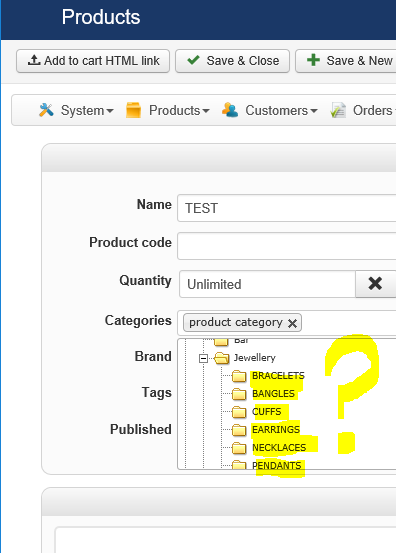
Task: Open the Products dropdown menu
Action: 168,110
